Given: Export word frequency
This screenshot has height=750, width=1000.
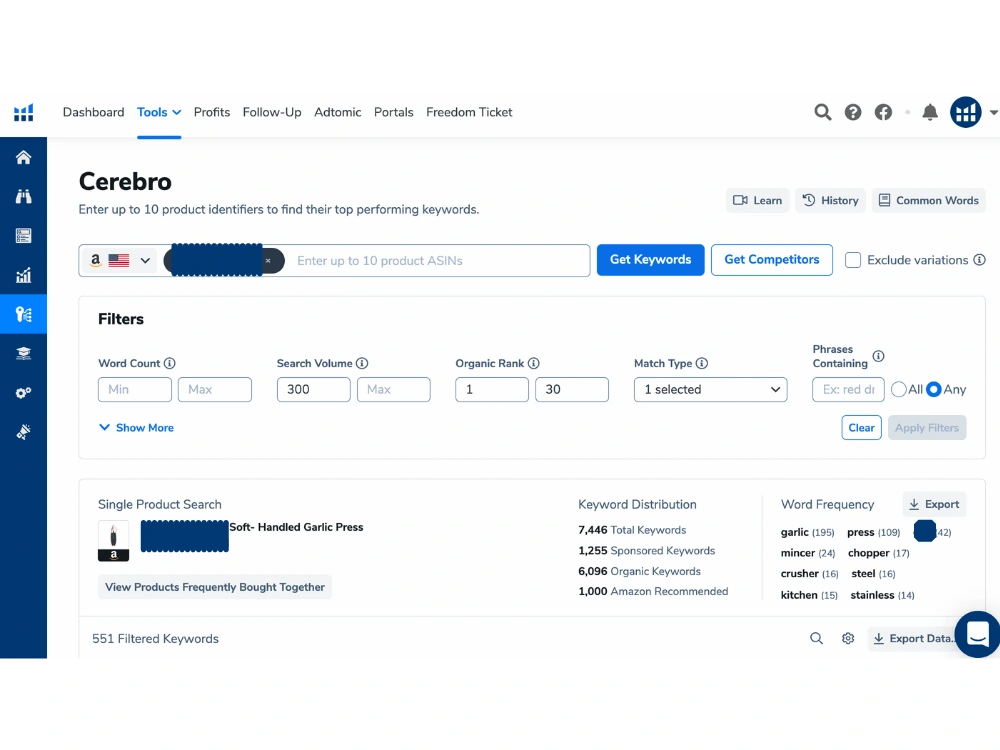Looking at the screenshot, I should click(934, 504).
